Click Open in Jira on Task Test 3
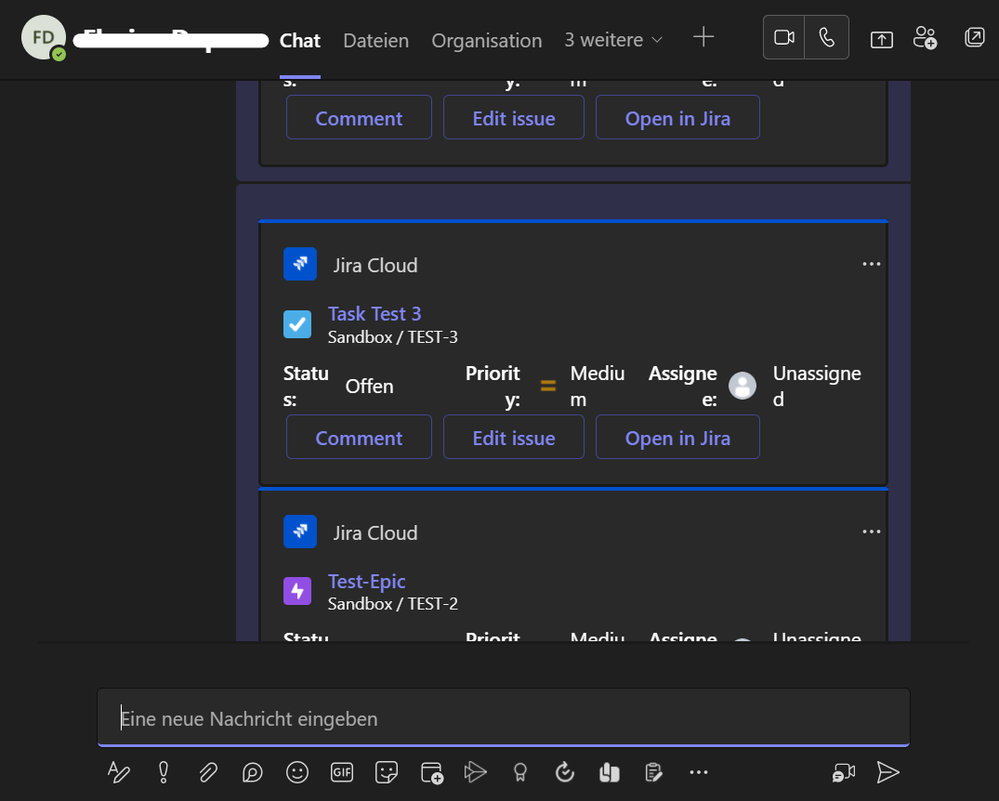Screen dimensions: 999x801 677,438
